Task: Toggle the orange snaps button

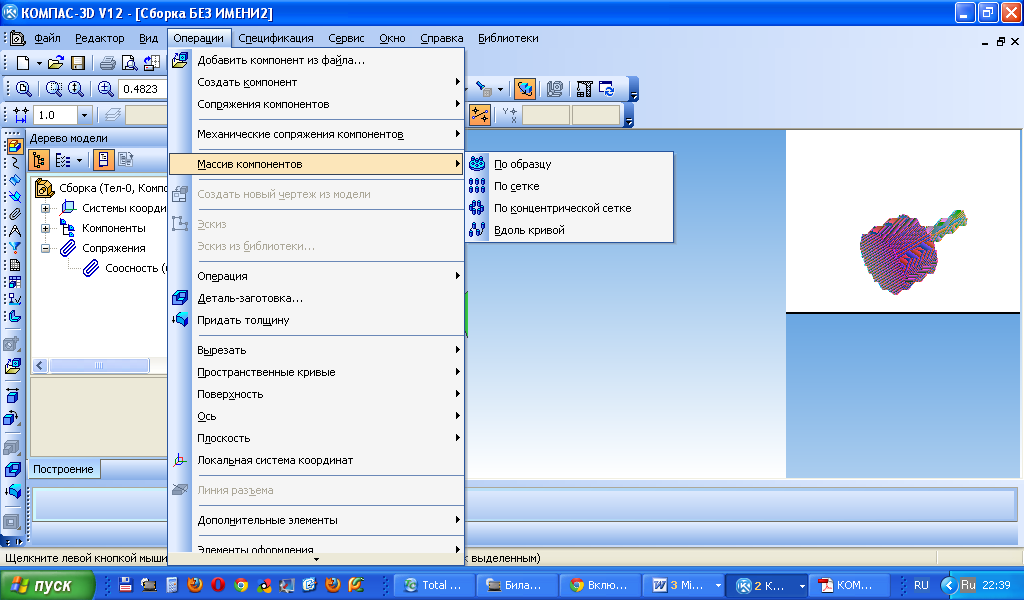Action: 479,115
